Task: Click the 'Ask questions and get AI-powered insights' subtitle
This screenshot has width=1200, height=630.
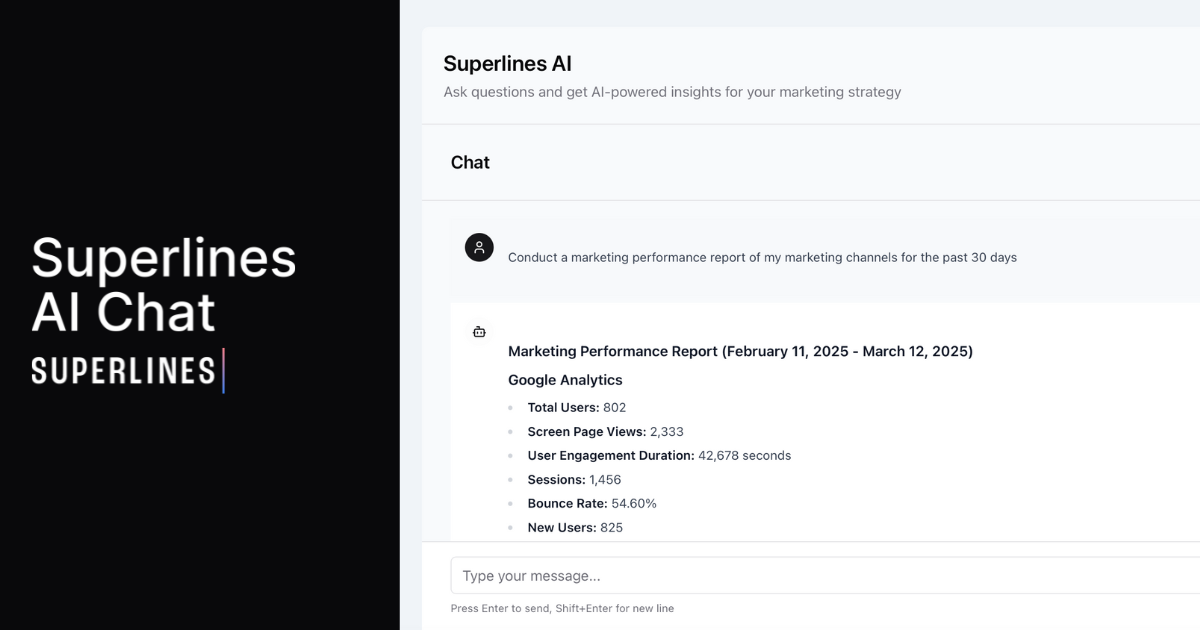Action: [x=672, y=92]
